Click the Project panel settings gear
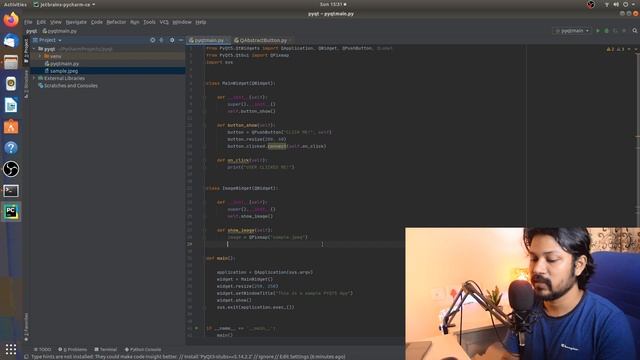The height and width of the screenshot is (360, 640). click(172, 40)
